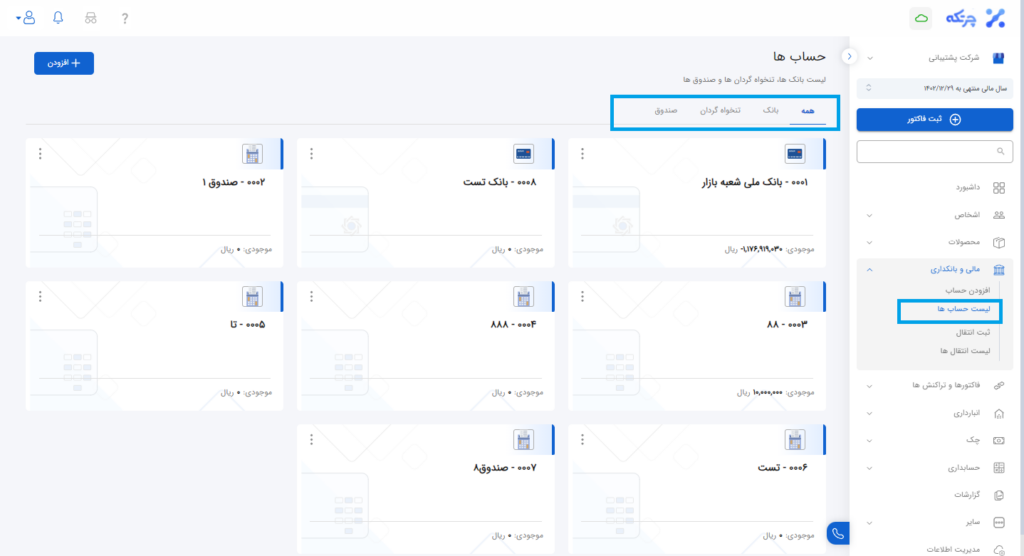This screenshot has height=556, width=1024.
Task: Click the notification bell icon
Action: tap(58, 18)
